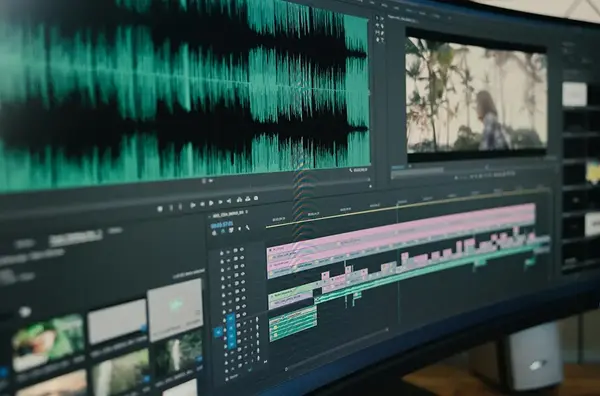Select the stacked green audio clips in timeline
600x396 pixels.
pyautogui.click(x=293, y=323)
